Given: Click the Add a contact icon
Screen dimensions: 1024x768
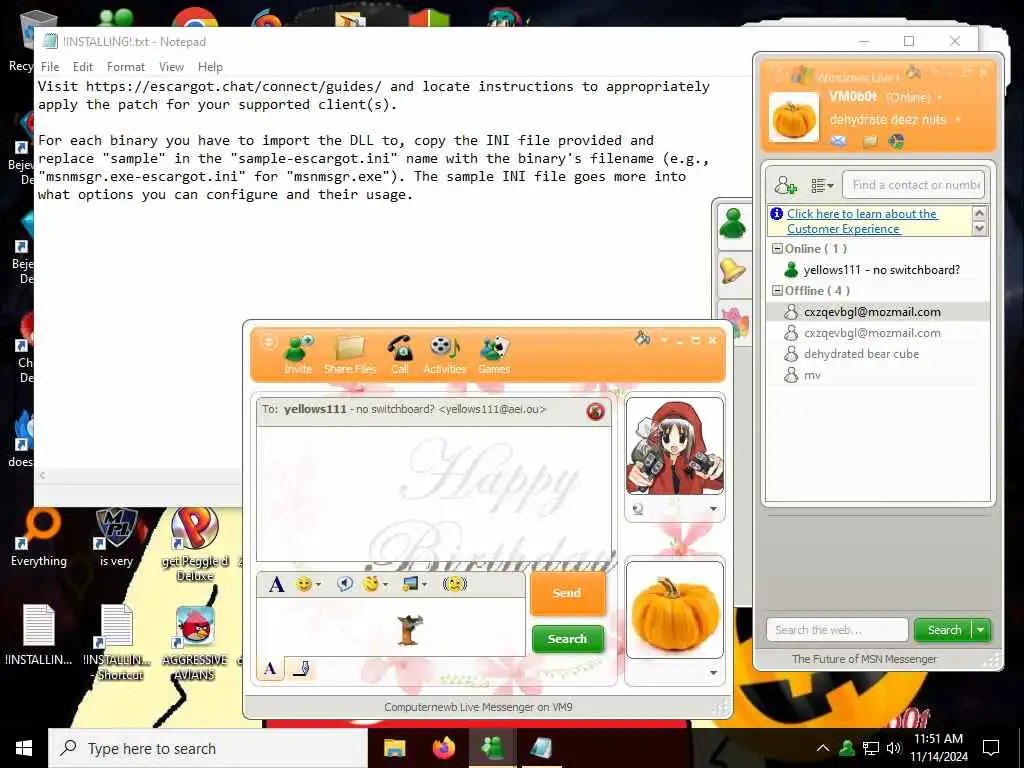Looking at the screenshot, I should tap(785, 185).
